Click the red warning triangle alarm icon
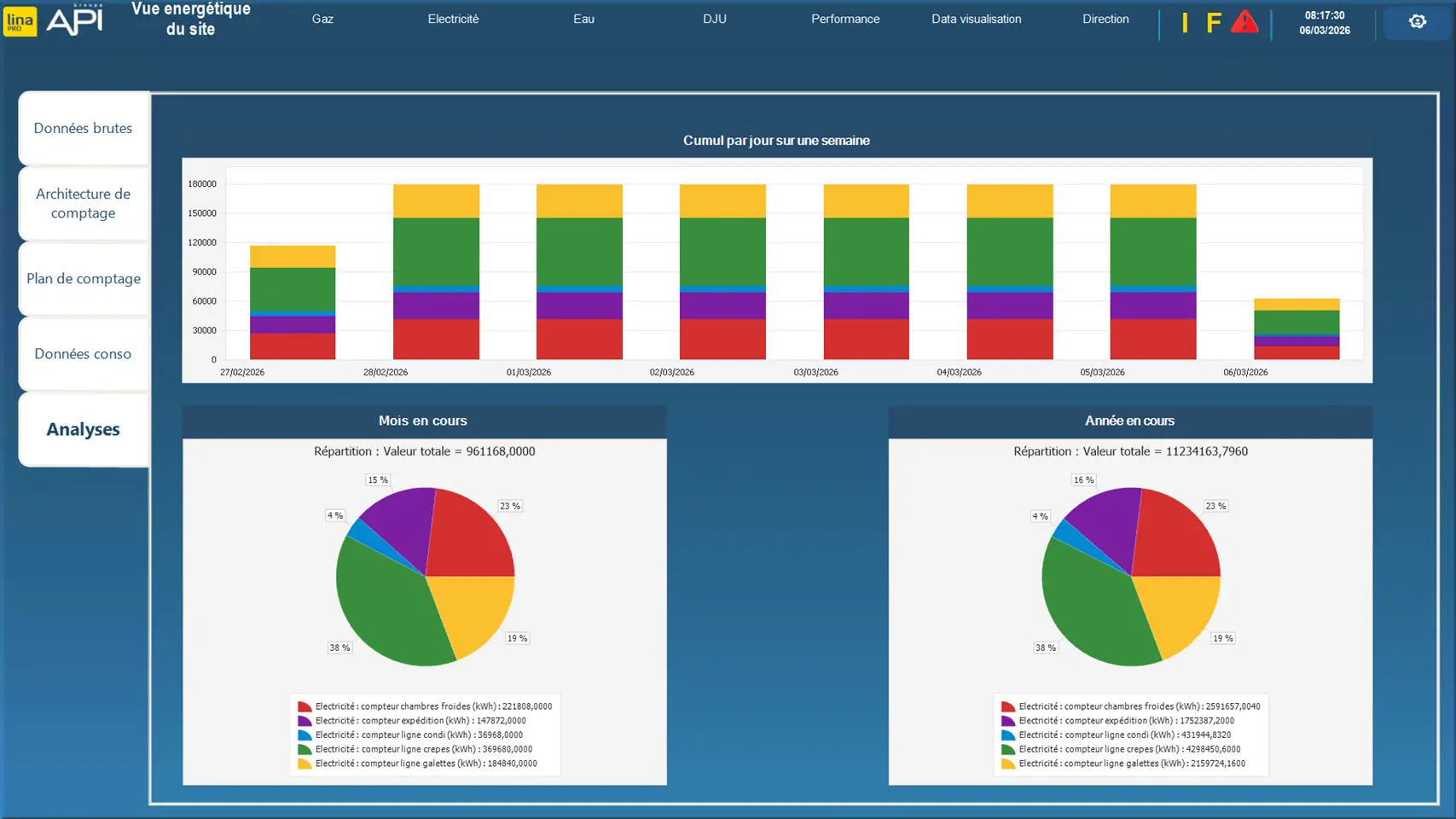 click(x=1244, y=22)
